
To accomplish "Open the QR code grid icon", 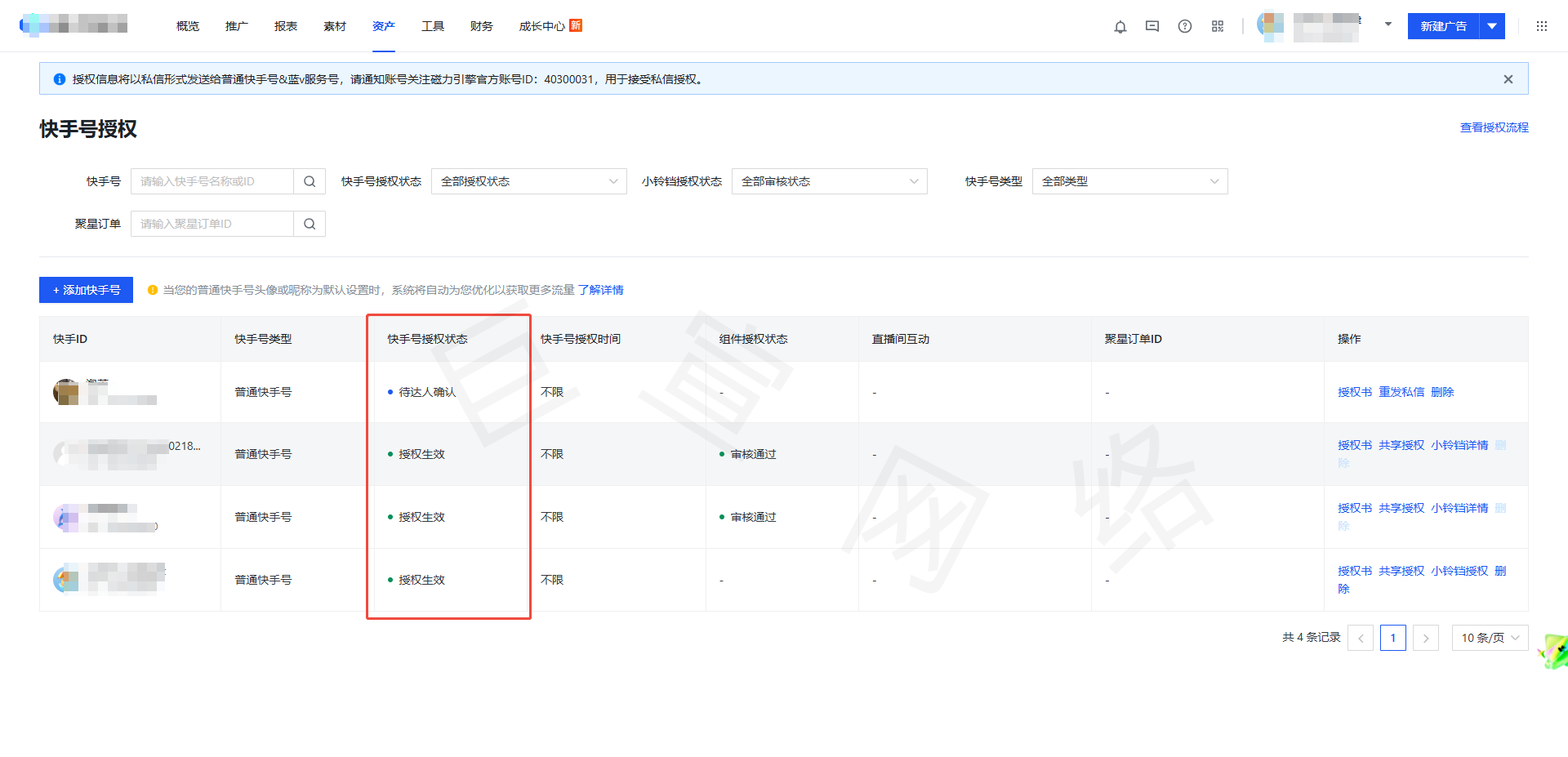I will click(x=1218, y=27).
